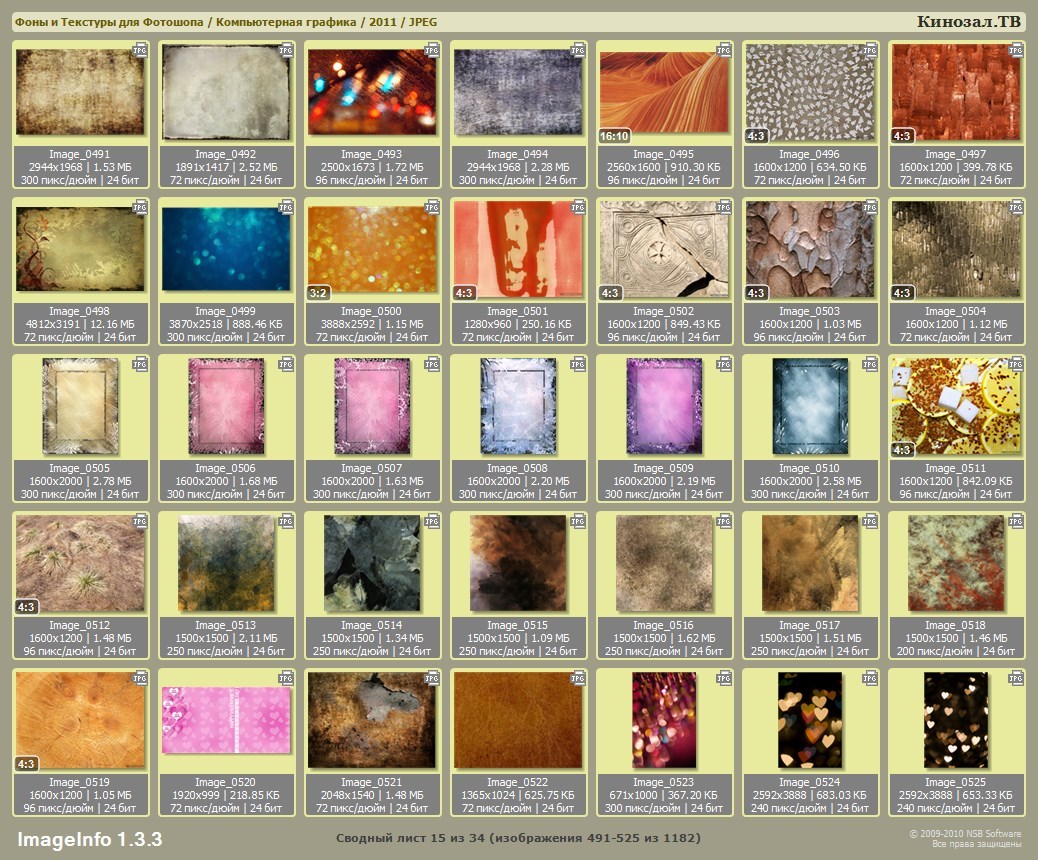Click the JPG file icon on Image_0491
Image resolution: width=1038 pixels, height=860 pixels.
(x=140, y=49)
